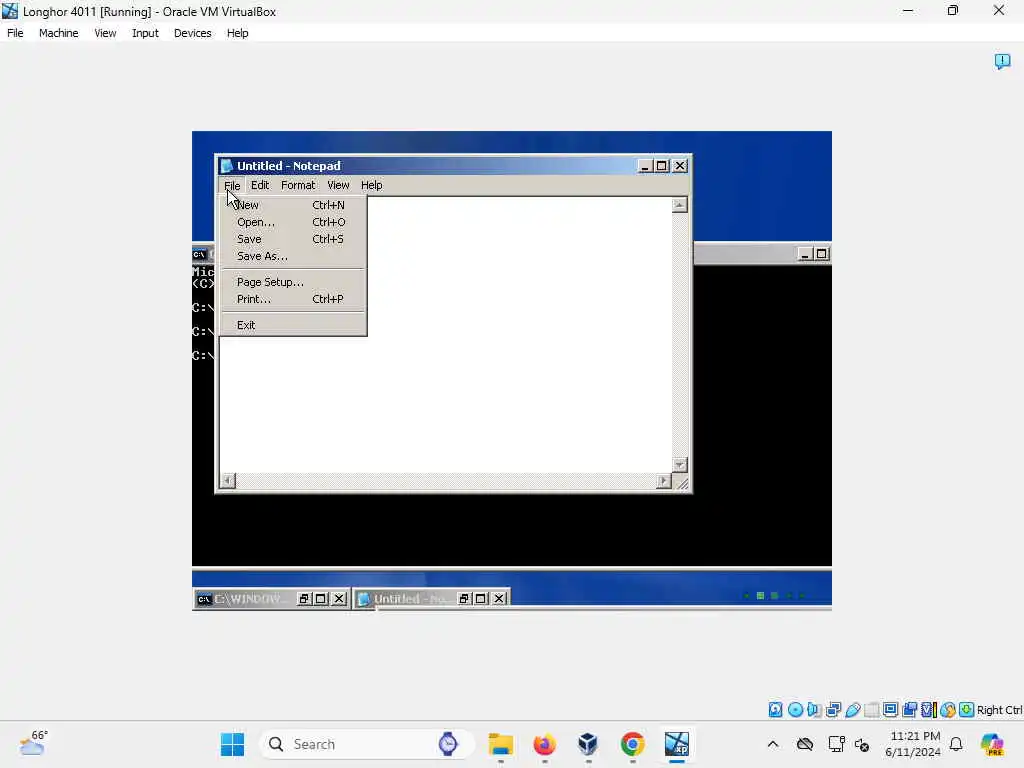Viewport: 1024px width, 768px height.
Task: Launch Firefox from the taskbar
Action: pos(545,744)
